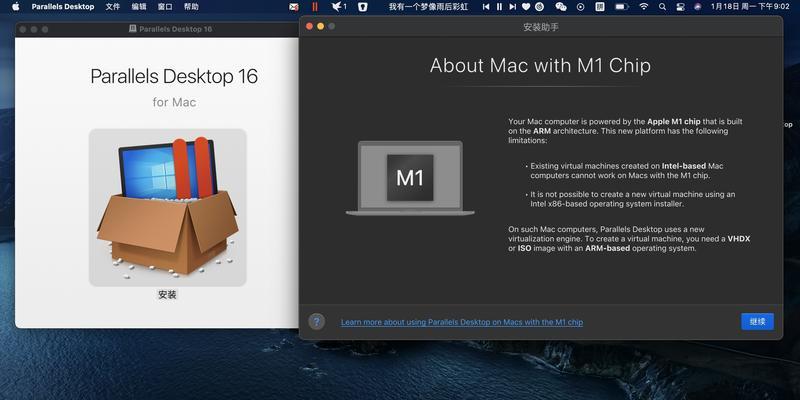Viewport: 800px width, 400px height.
Task: Click the 'for Mac' subtitle text
Action: [174, 102]
